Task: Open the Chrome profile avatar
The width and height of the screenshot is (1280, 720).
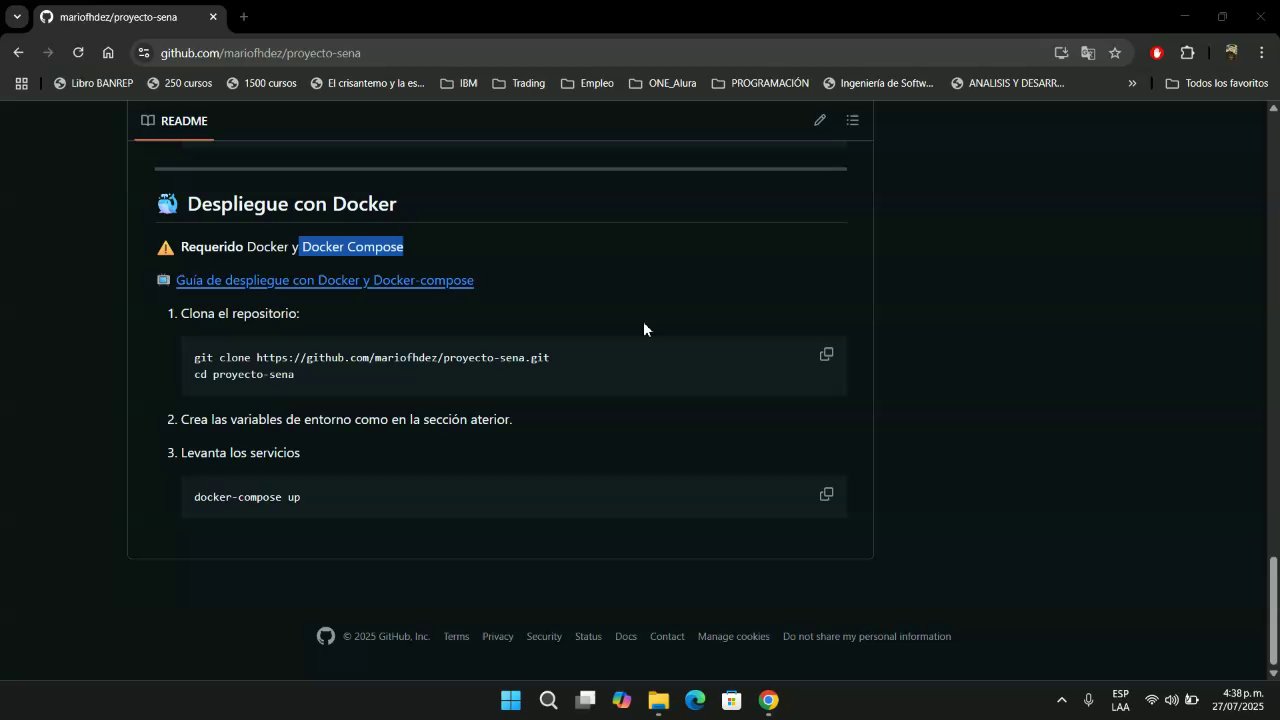Action: [1231, 53]
